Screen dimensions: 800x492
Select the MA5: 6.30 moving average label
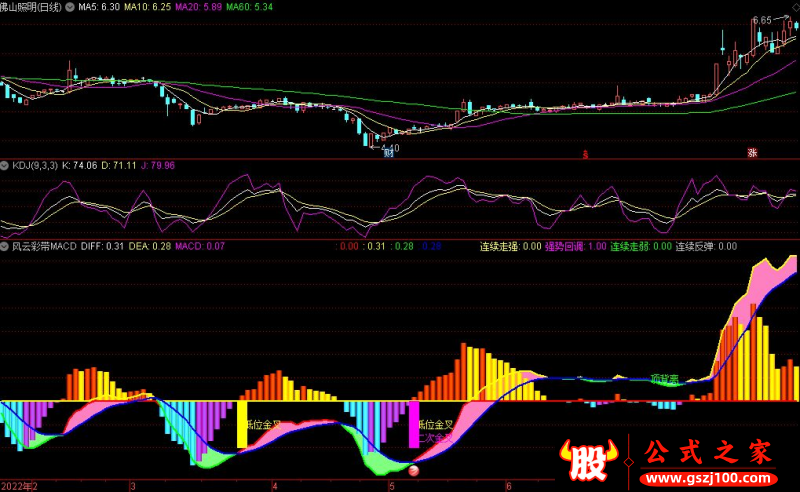click(x=99, y=7)
